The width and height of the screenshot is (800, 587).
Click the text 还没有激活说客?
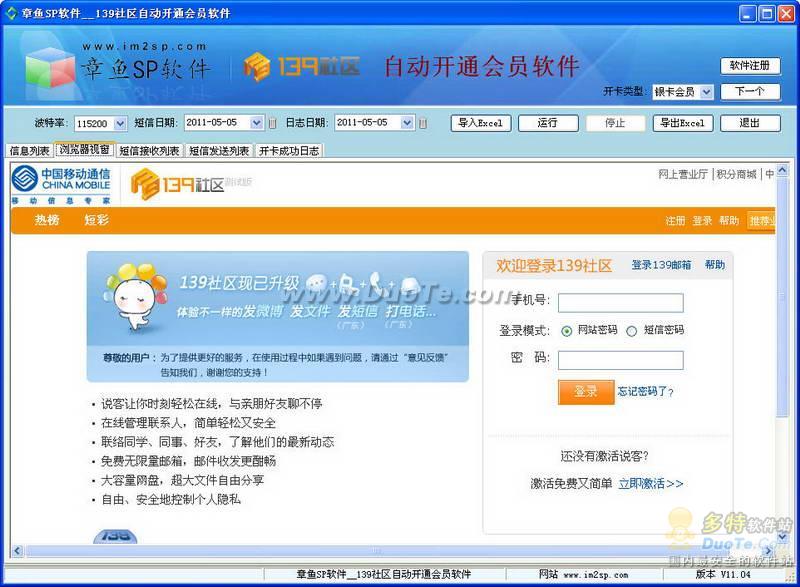604,456
